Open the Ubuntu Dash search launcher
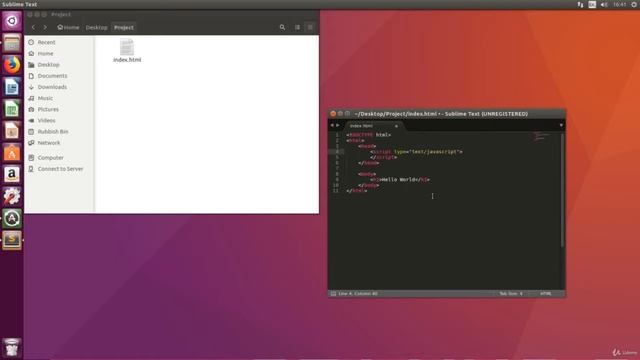 [x=11, y=21]
